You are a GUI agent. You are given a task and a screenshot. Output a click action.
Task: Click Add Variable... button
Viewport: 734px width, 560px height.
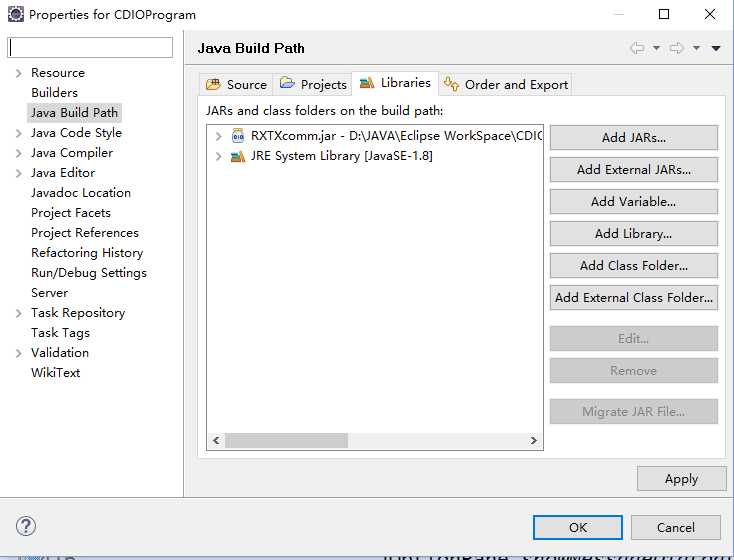tap(634, 201)
